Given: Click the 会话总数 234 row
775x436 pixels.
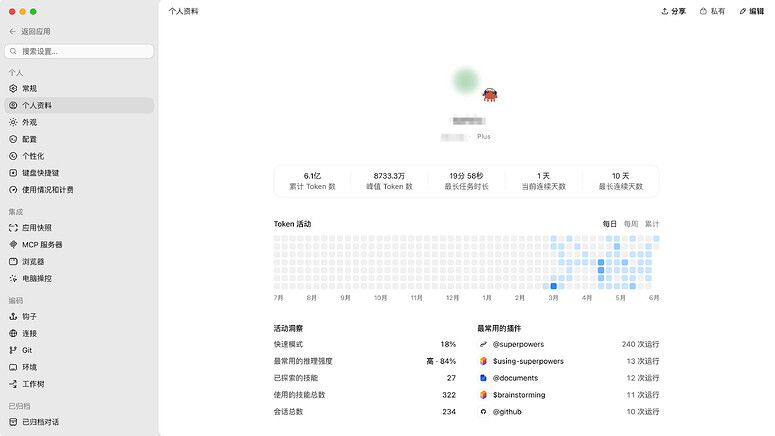Looking at the screenshot, I should 365,411.
